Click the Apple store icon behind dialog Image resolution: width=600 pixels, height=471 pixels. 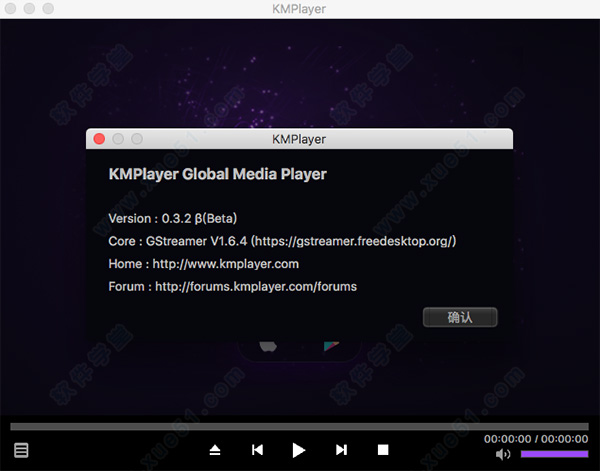(x=268, y=346)
